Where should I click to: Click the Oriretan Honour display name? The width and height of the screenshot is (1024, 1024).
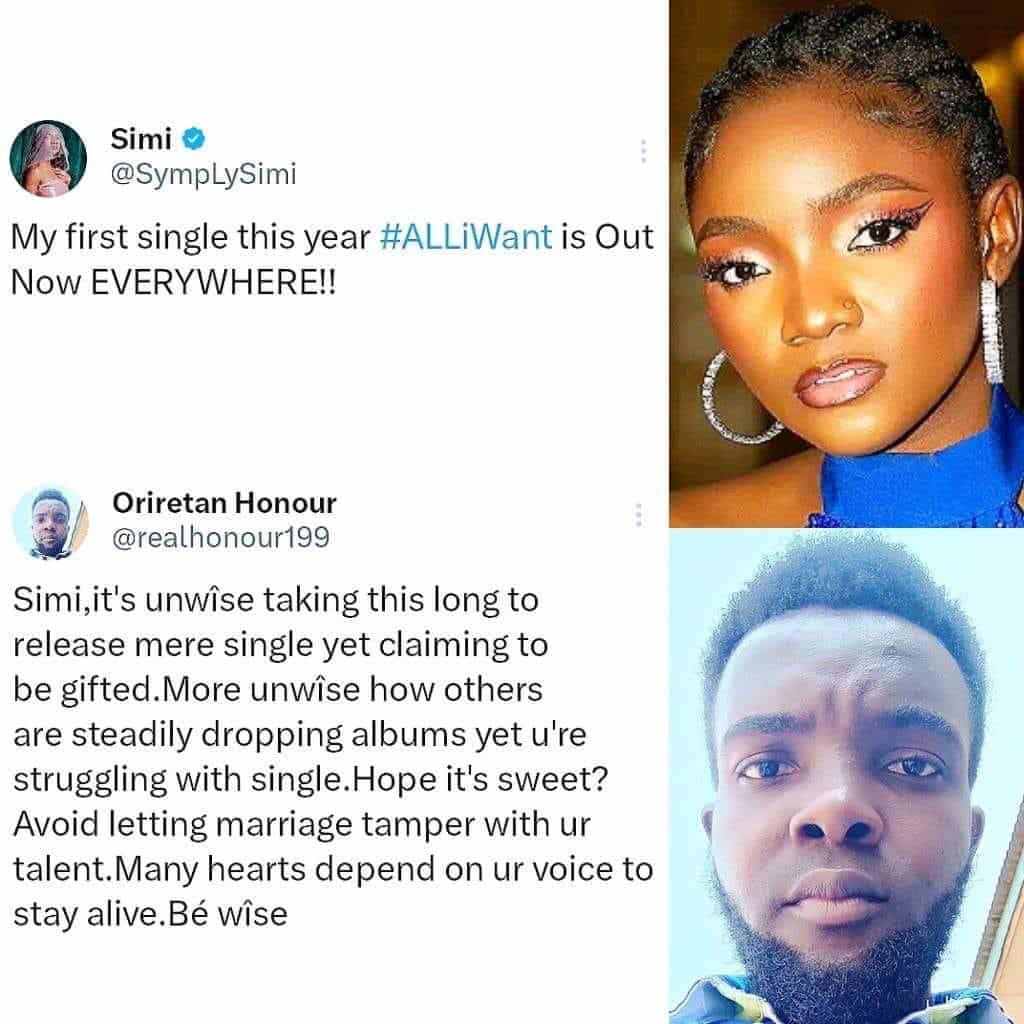click(224, 502)
